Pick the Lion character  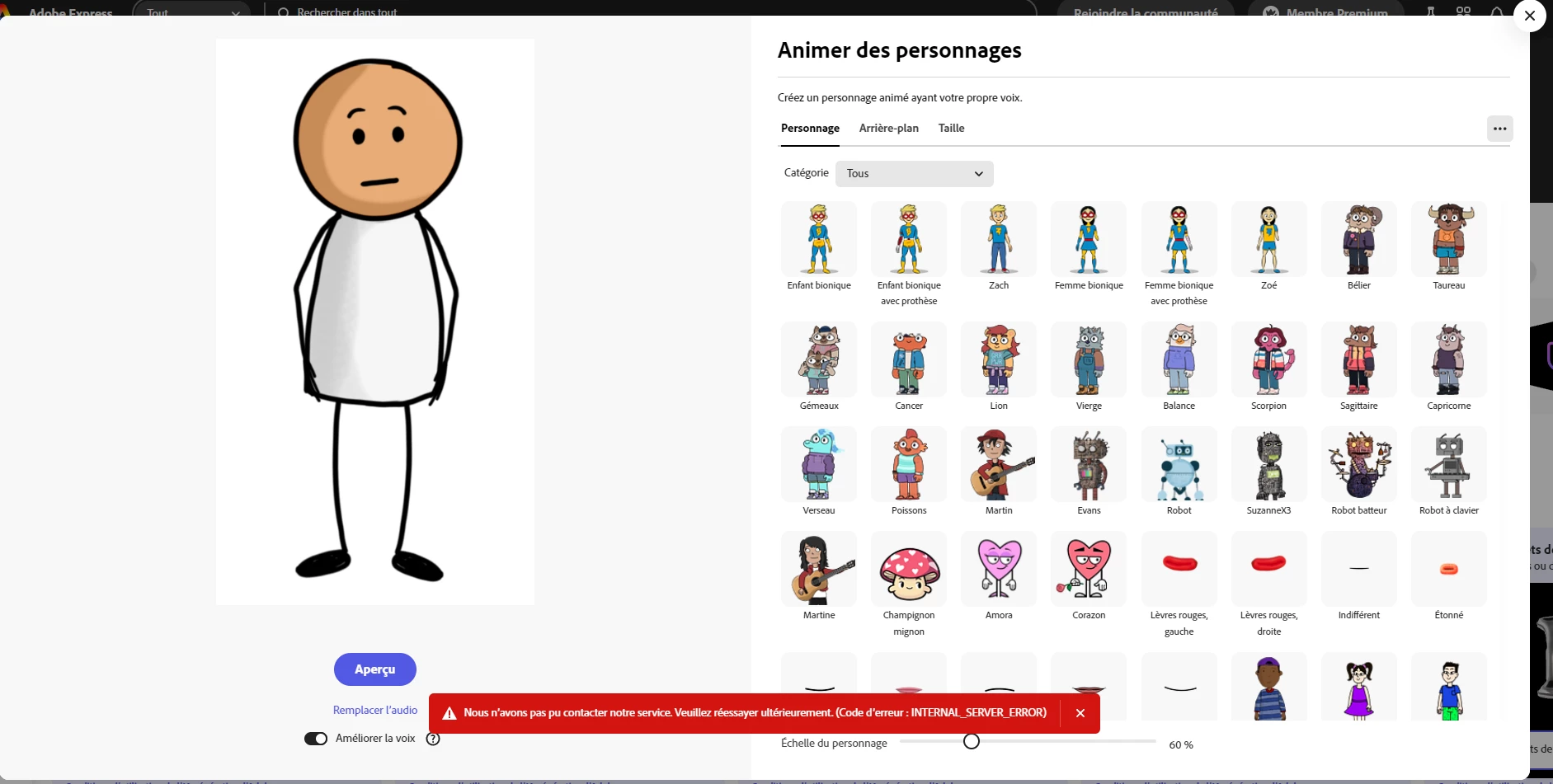click(x=999, y=359)
